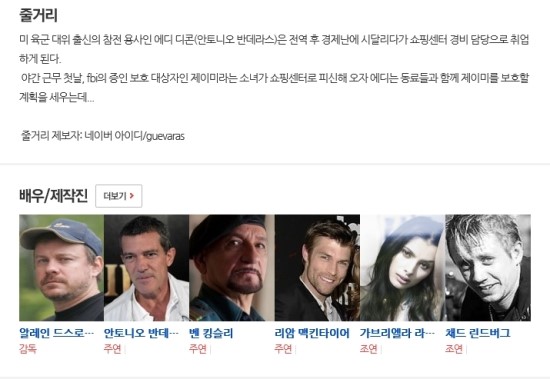Viewport: 550px width, 379px height.
Task: Click the 주연 label under 벤 킹슬리
Action: [198, 349]
